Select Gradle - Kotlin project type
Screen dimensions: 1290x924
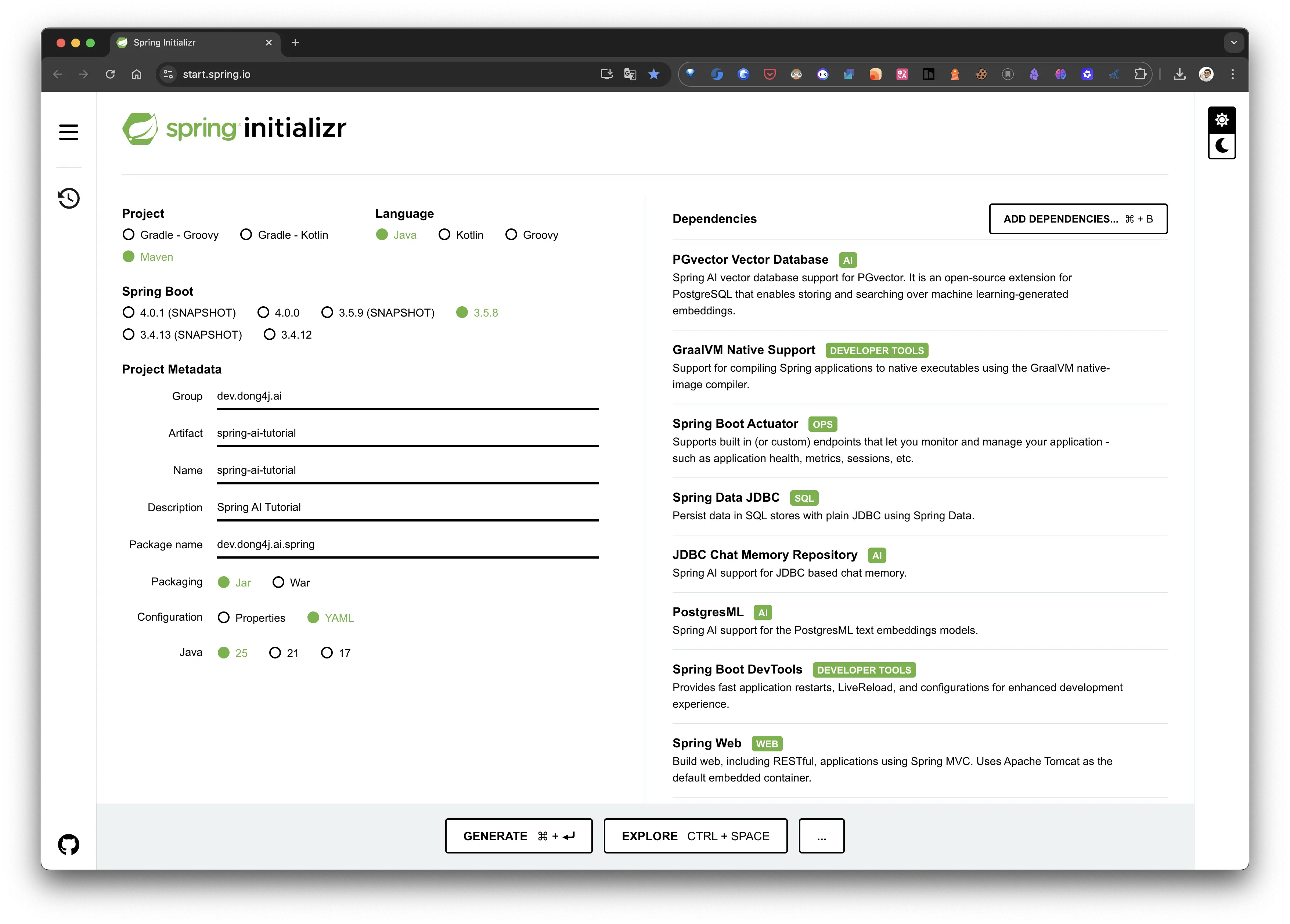(246, 235)
